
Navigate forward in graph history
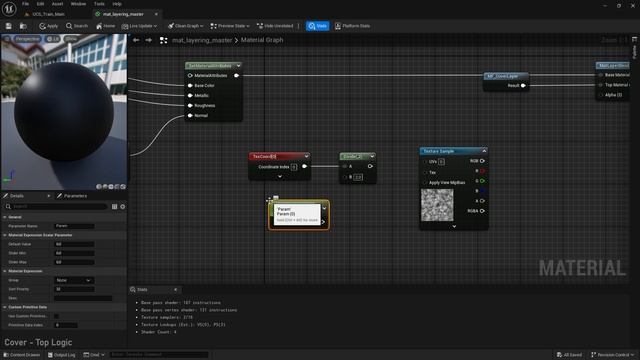[149, 40]
